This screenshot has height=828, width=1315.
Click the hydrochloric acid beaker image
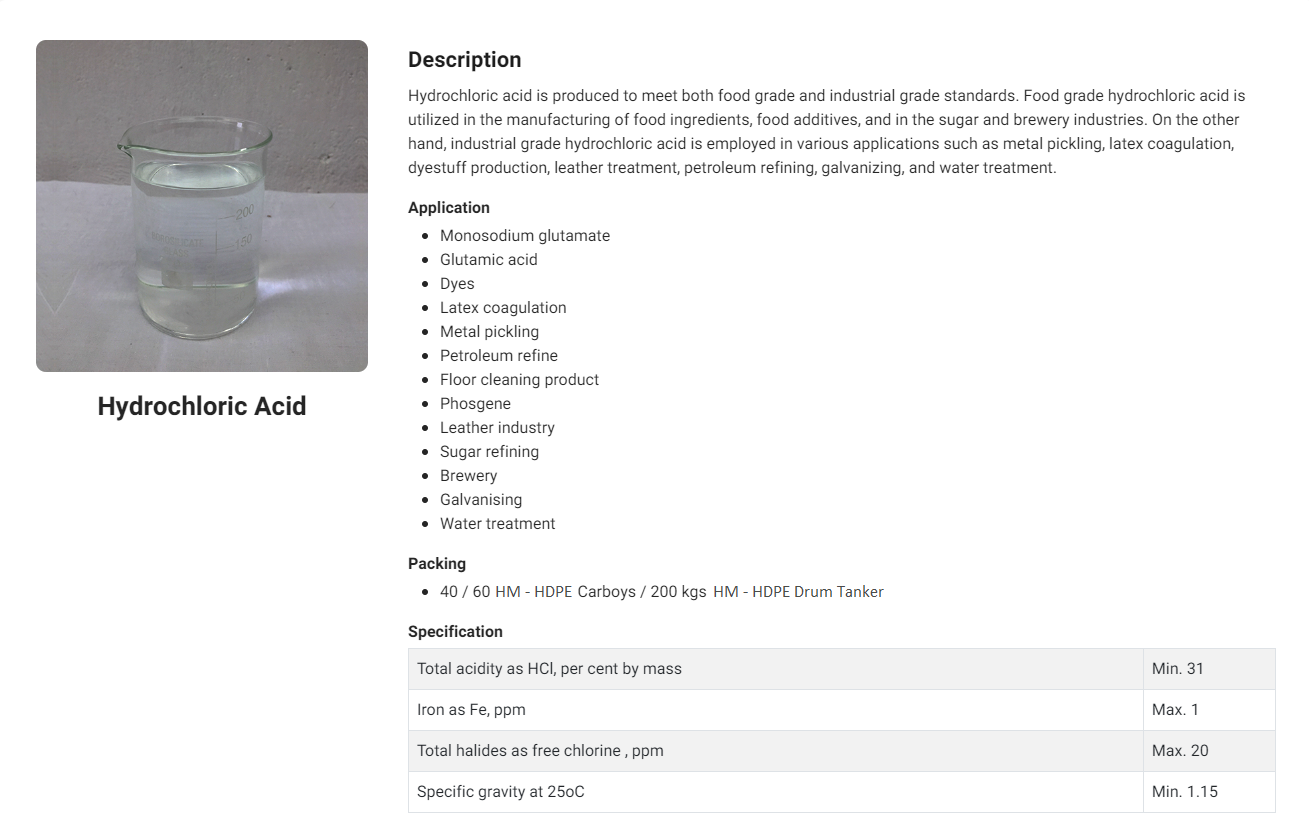[202, 206]
